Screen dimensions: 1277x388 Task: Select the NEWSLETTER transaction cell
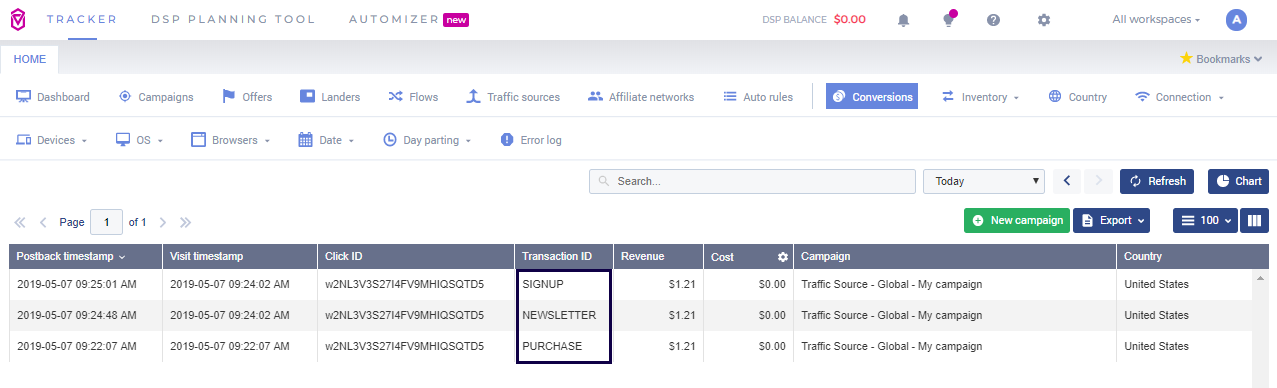point(563,315)
